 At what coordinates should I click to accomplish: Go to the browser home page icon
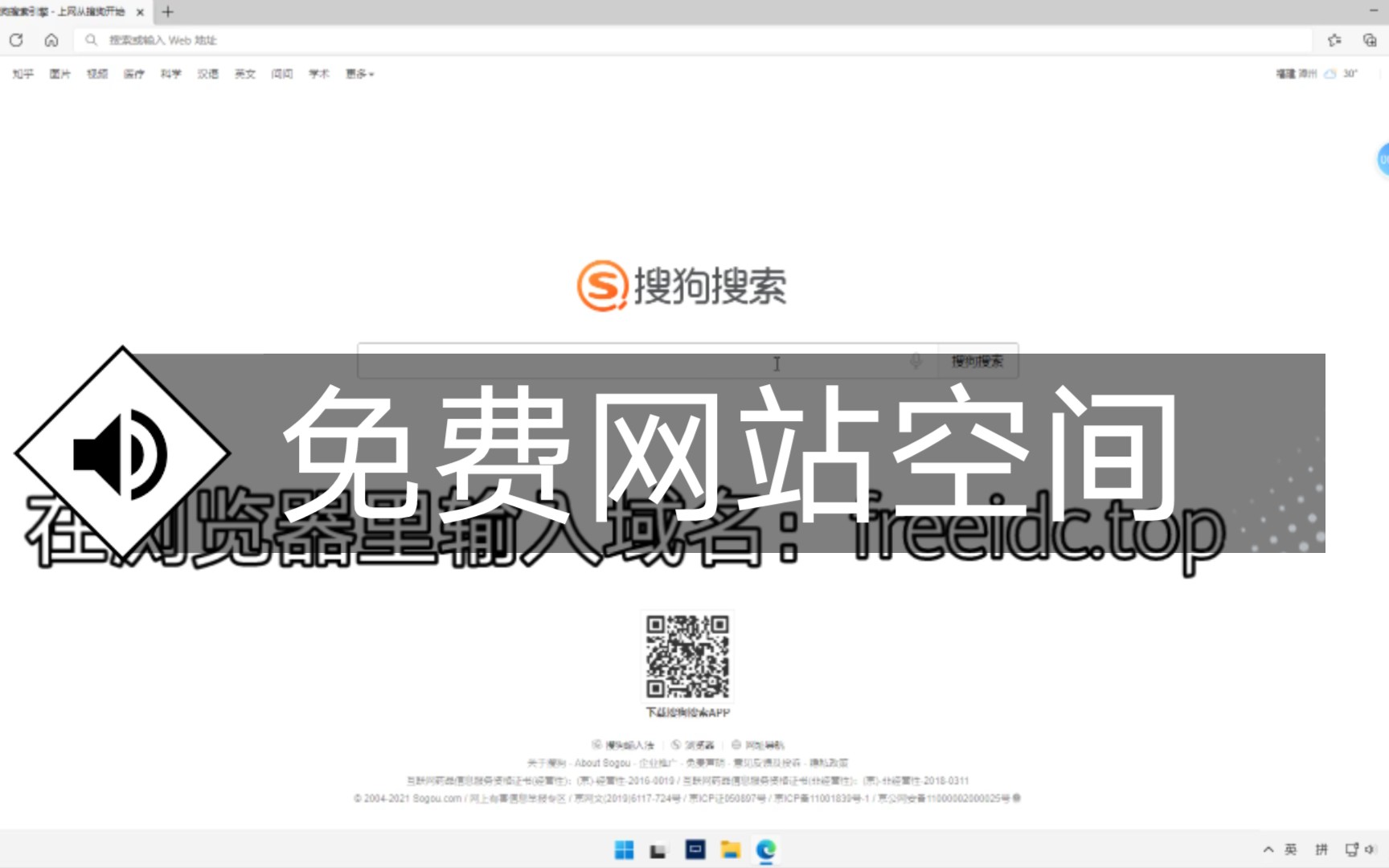tap(51, 39)
